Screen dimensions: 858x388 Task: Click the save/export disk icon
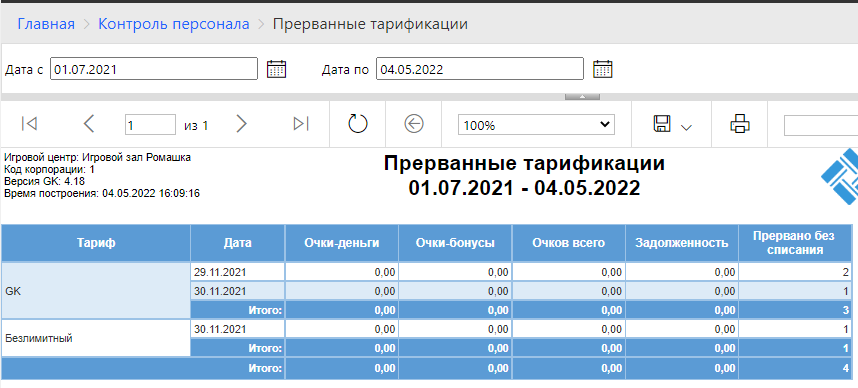[x=662, y=124]
